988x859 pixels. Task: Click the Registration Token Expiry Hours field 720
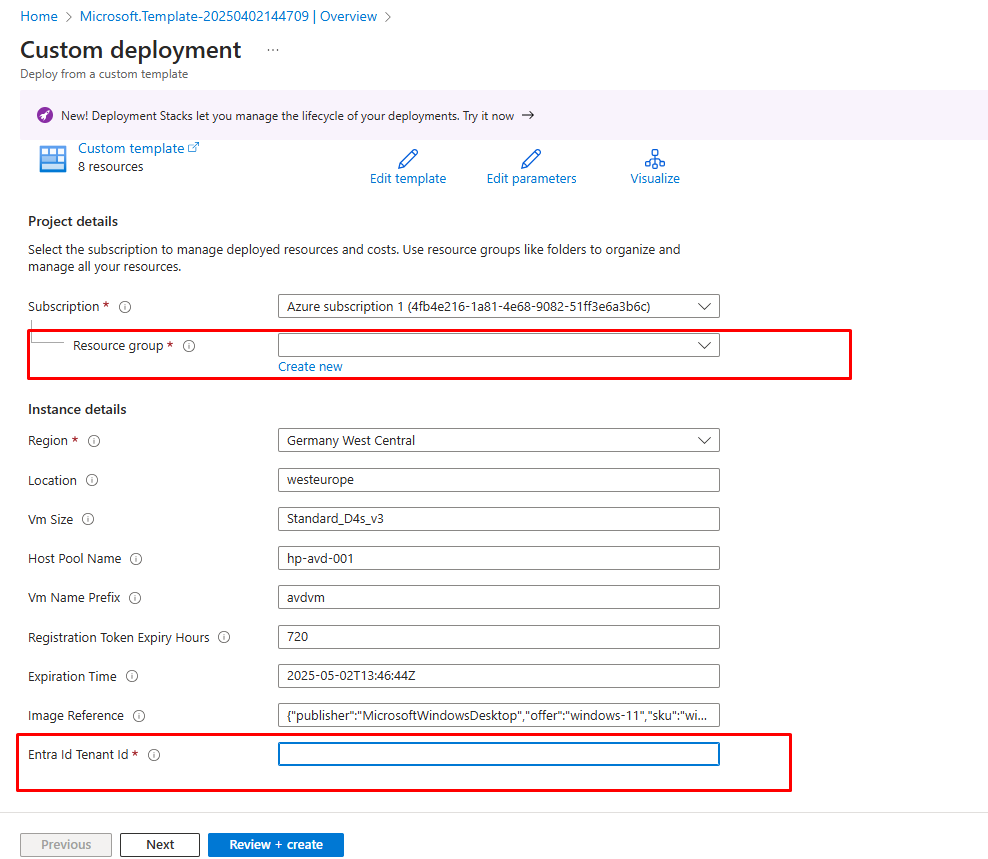(x=498, y=637)
